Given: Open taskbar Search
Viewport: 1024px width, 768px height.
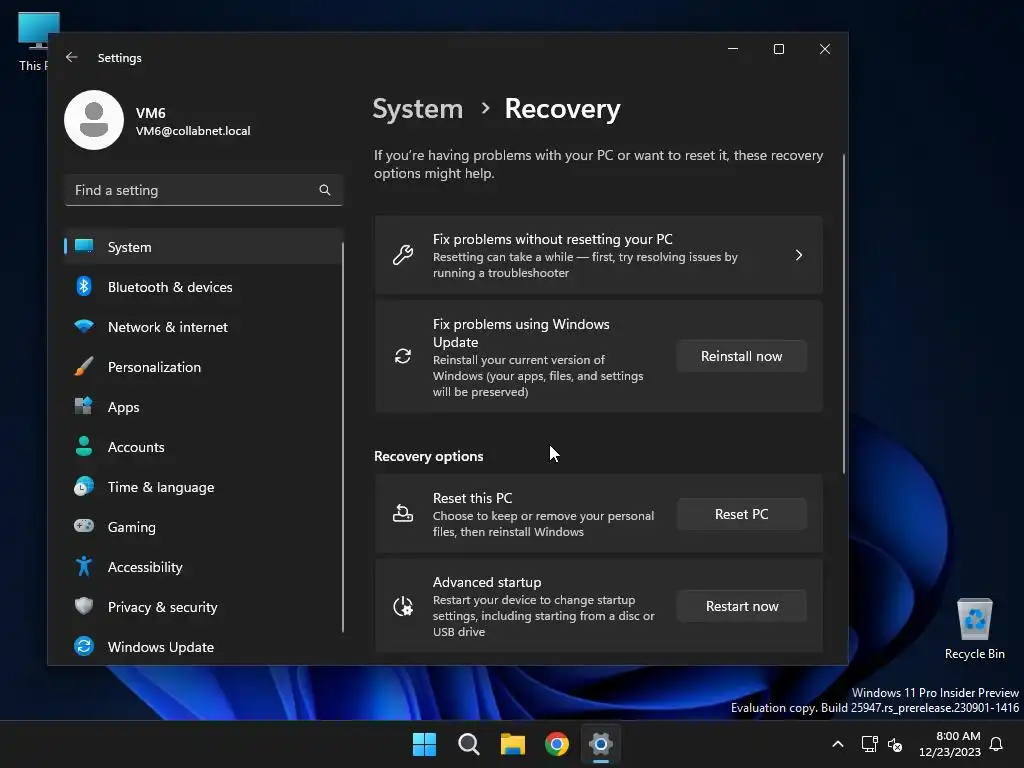Looking at the screenshot, I should 468,744.
